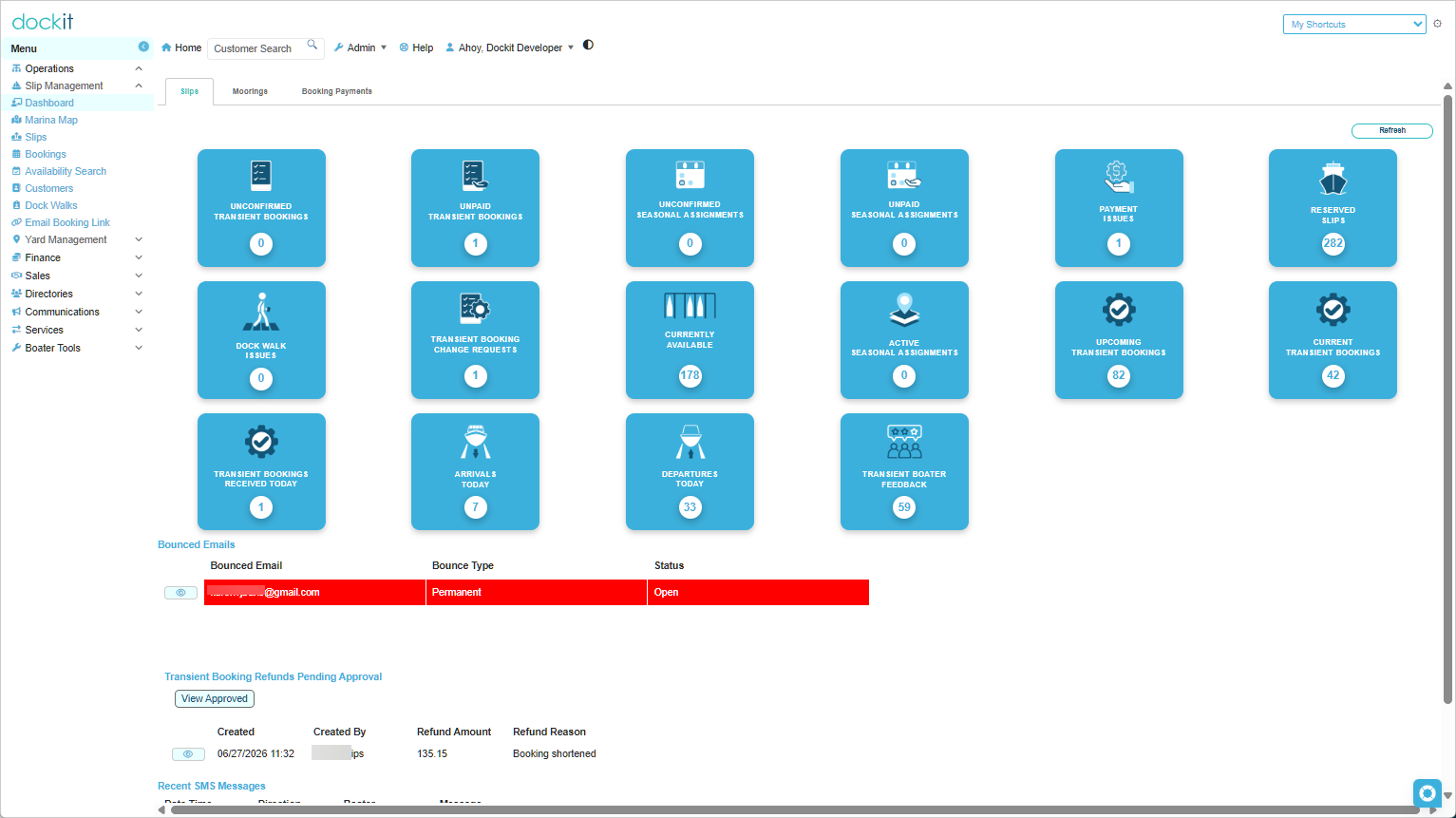View the 135.15 refund request details
Image resolution: width=1456 pixels, height=818 pixels.
[188, 754]
